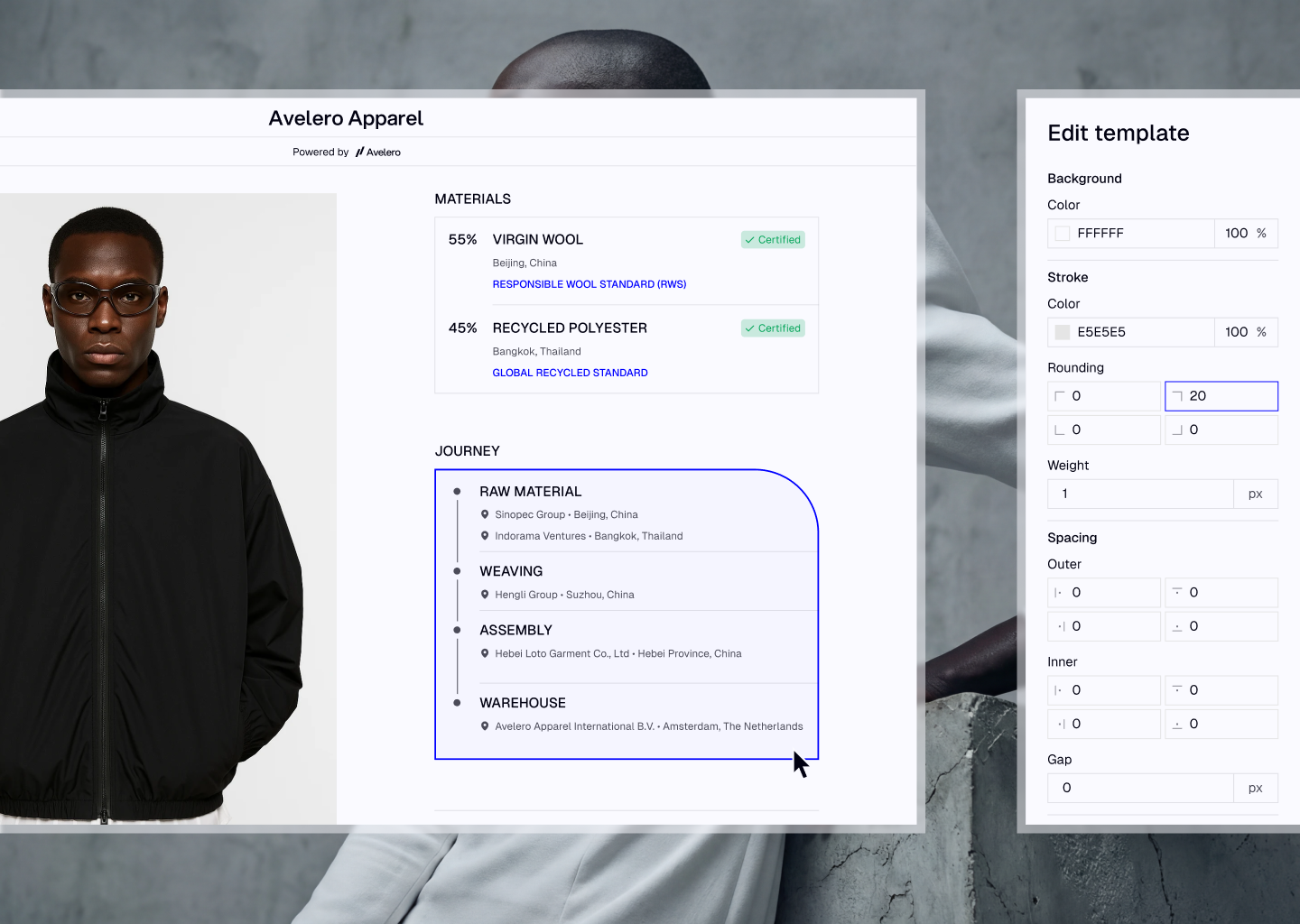Click the "Beijing, China" origin under Virgin Wool
This screenshot has width=1300, height=924.
[x=525, y=263]
